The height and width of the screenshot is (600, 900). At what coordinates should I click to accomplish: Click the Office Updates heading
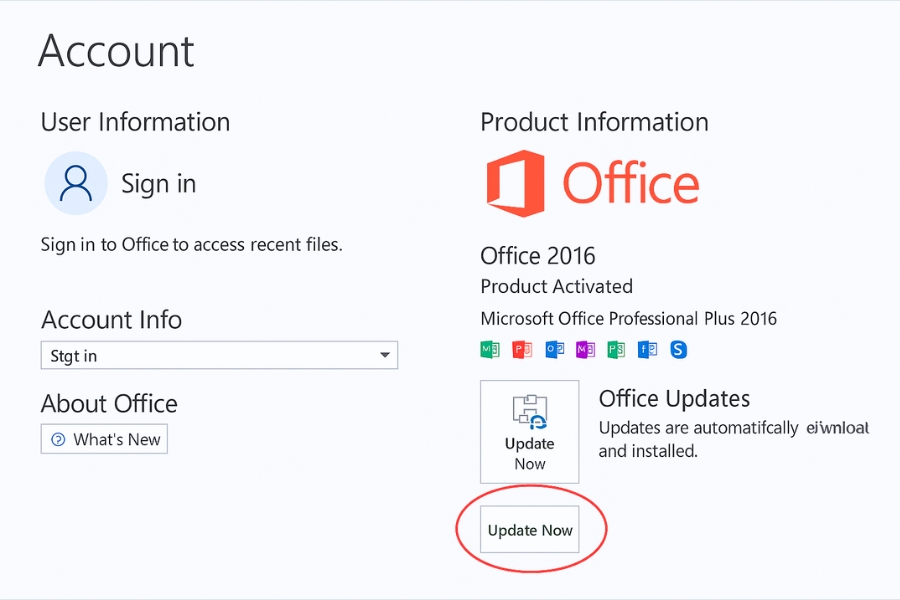coord(674,399)
